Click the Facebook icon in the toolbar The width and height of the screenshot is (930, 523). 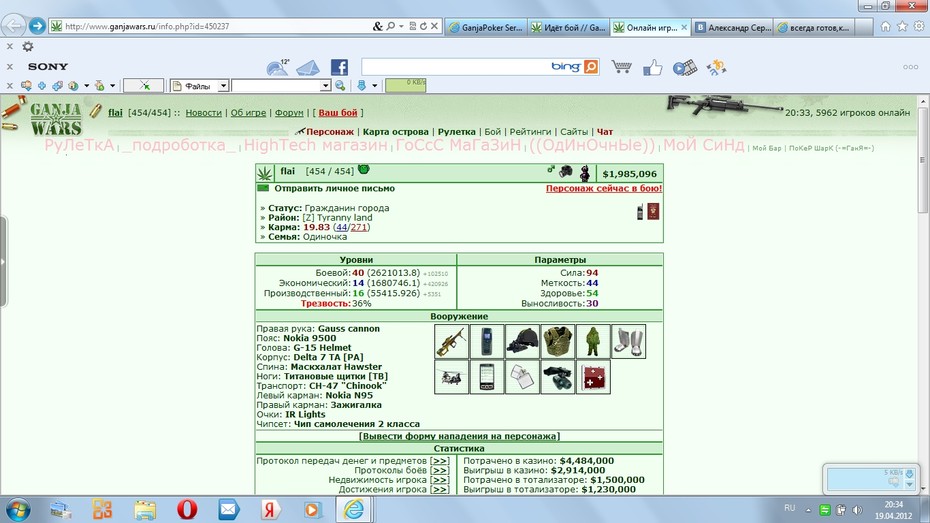339,67
